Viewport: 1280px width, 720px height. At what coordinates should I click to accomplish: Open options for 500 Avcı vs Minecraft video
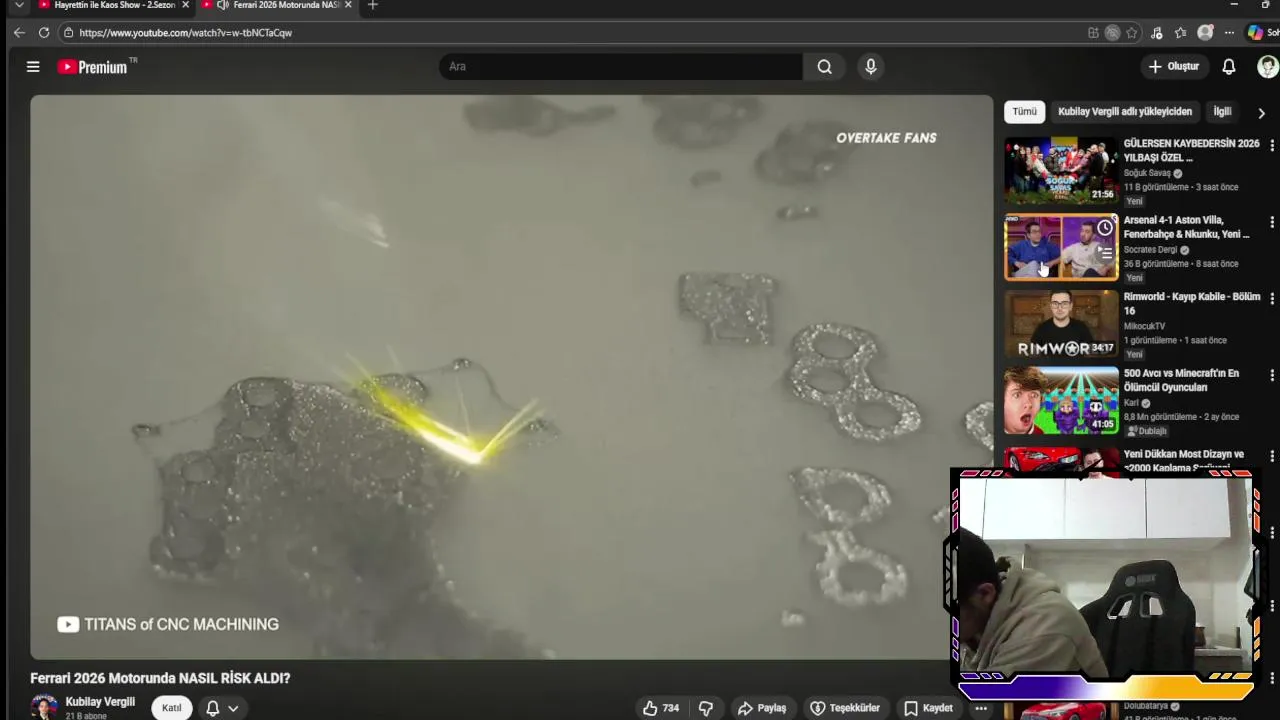point(1272,376)
